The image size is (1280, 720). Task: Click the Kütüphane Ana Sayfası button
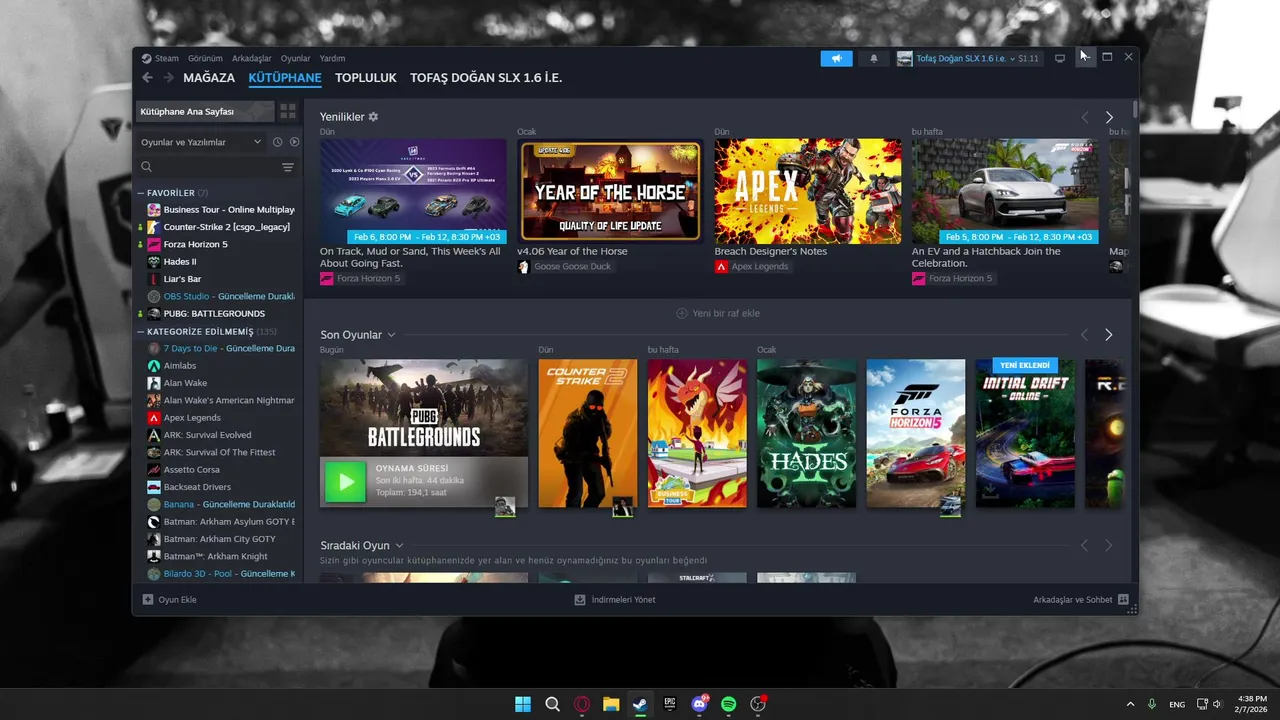click(x=205, y=111)
